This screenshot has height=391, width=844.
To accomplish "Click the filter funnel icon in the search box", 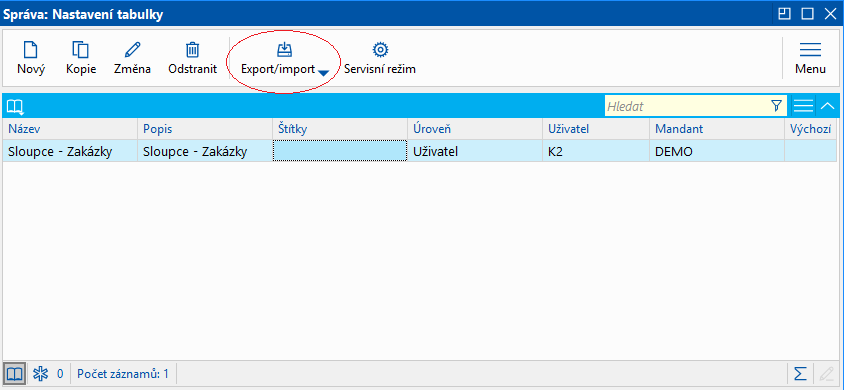I will 776,106.
